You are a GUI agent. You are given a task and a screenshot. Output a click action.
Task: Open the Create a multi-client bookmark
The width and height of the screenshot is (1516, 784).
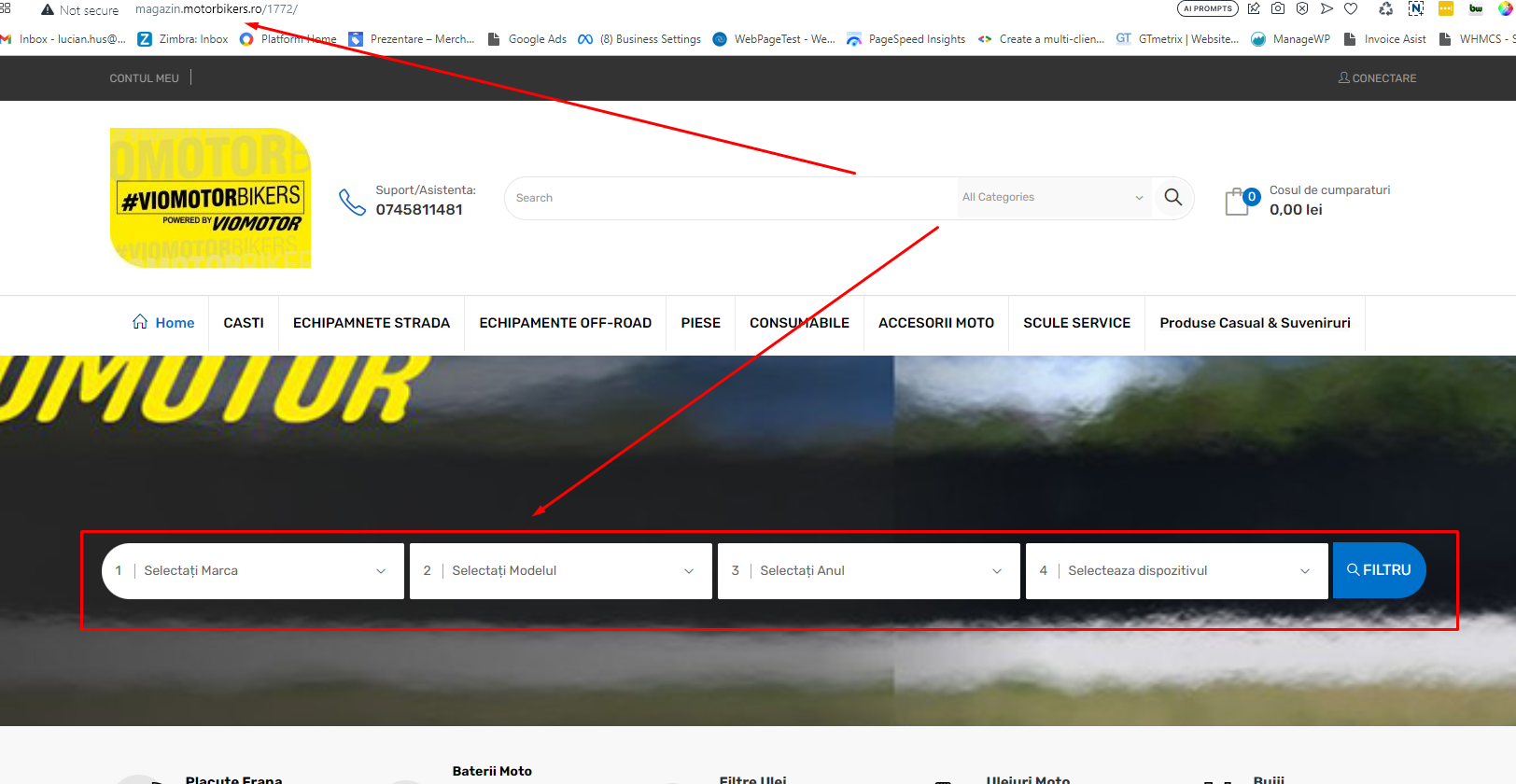[x=1041, y=39]
